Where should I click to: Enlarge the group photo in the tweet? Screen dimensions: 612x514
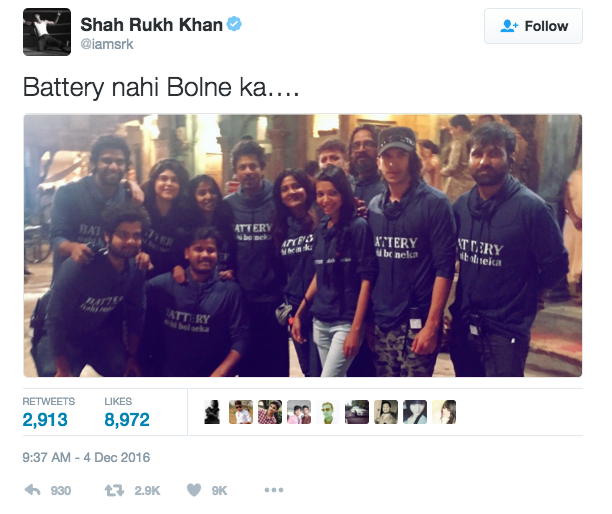pos(302,245)
